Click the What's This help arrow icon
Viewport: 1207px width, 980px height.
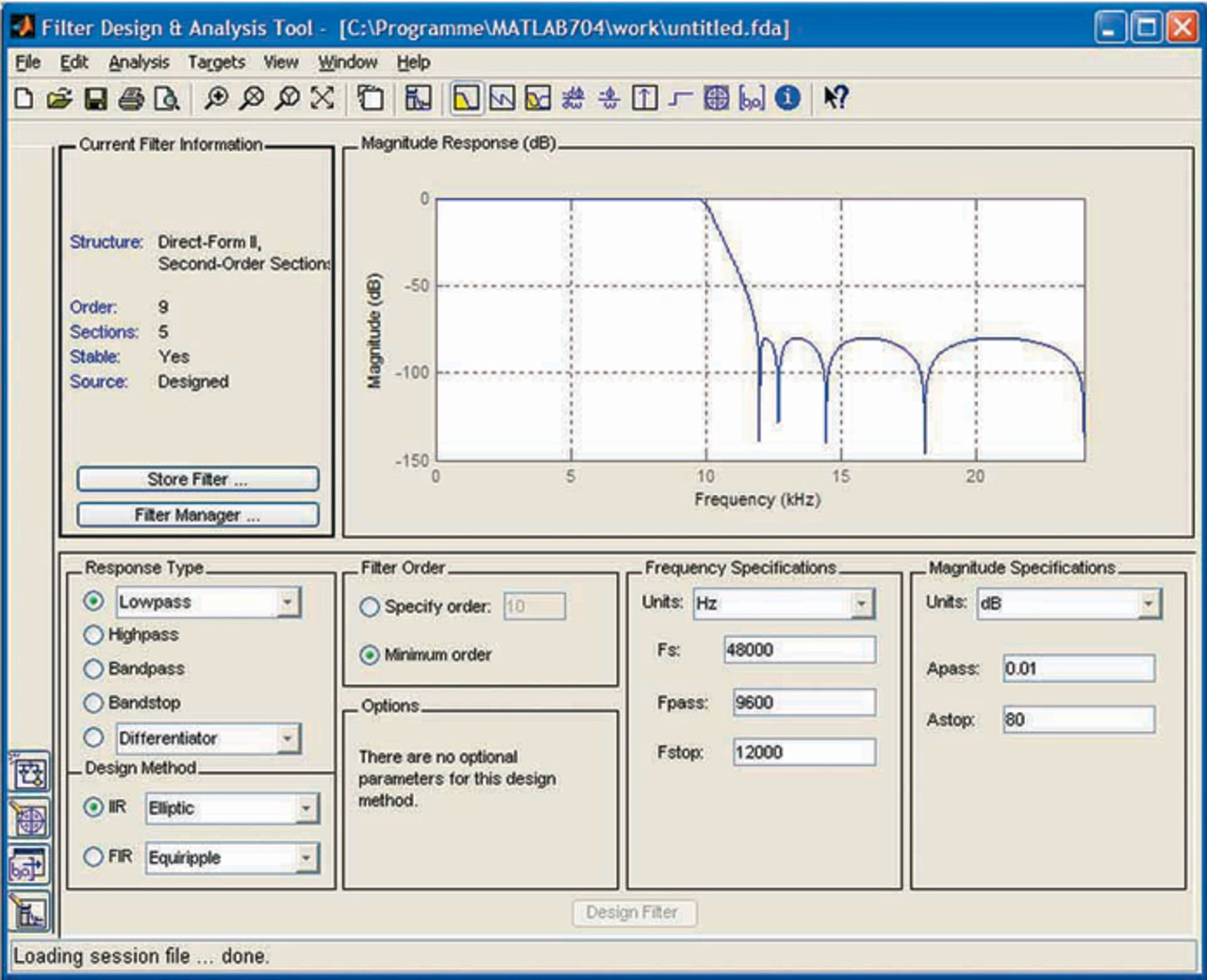click(x=835, y=98)
